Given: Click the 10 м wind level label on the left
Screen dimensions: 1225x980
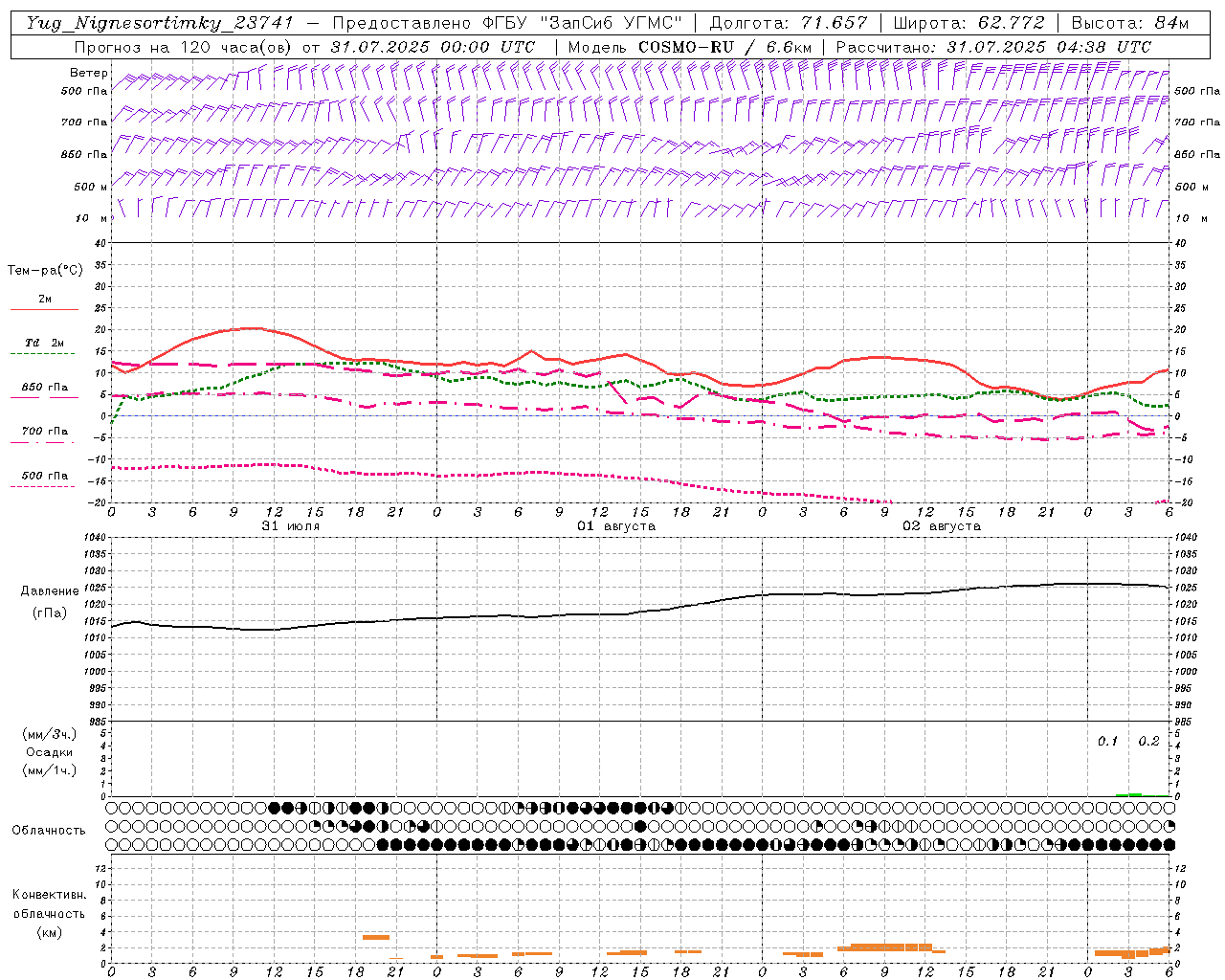Looking at the screenshot, I should (x=92, y=218).
